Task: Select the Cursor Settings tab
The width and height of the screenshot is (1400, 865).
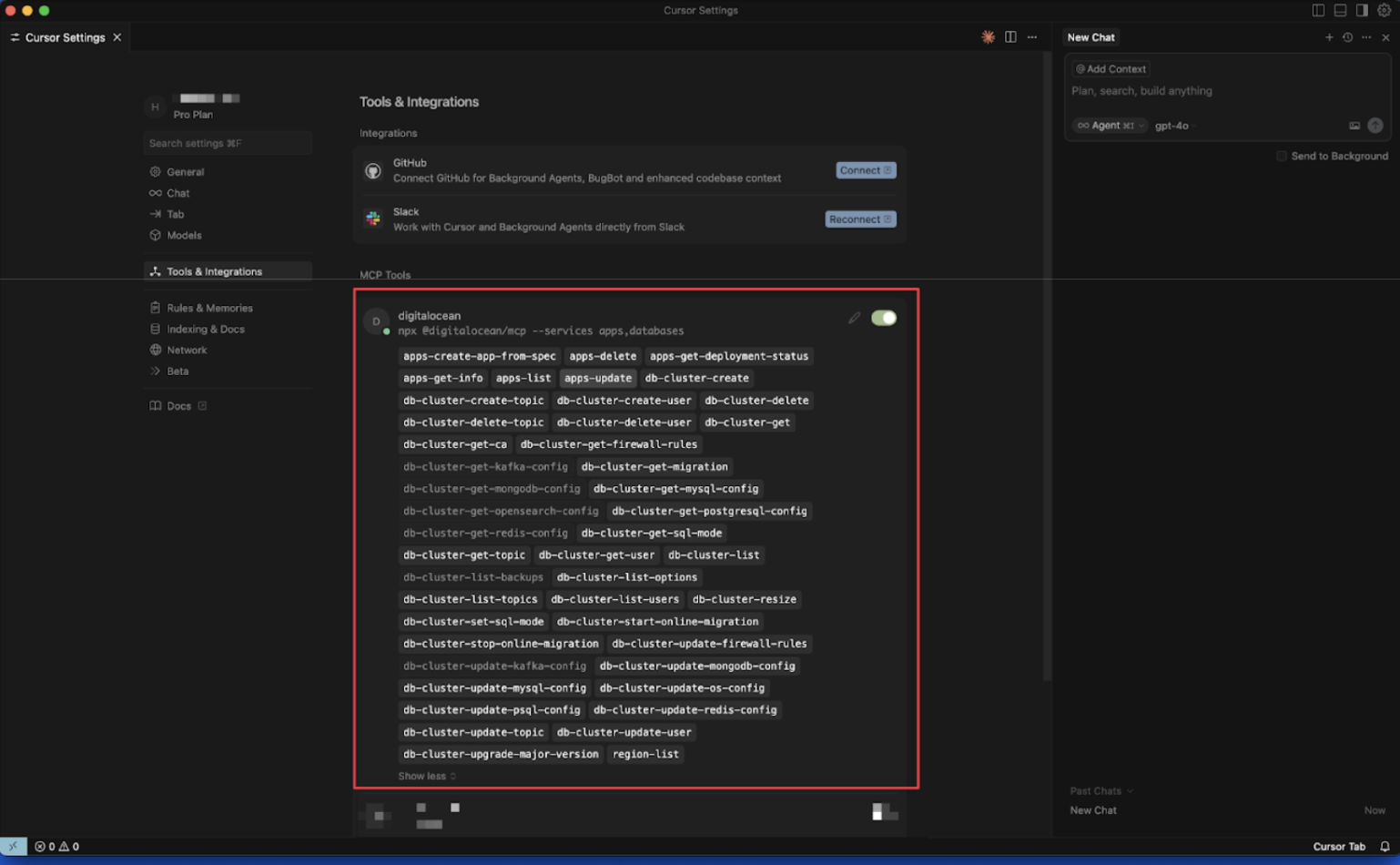Action: pyautogui.click(x=64, y=37)
